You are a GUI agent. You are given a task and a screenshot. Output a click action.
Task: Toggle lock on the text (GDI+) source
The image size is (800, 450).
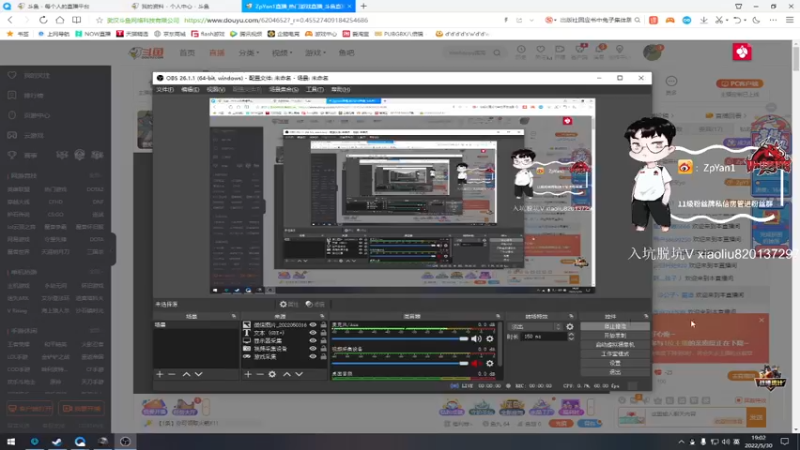click(x=323, y=333)
